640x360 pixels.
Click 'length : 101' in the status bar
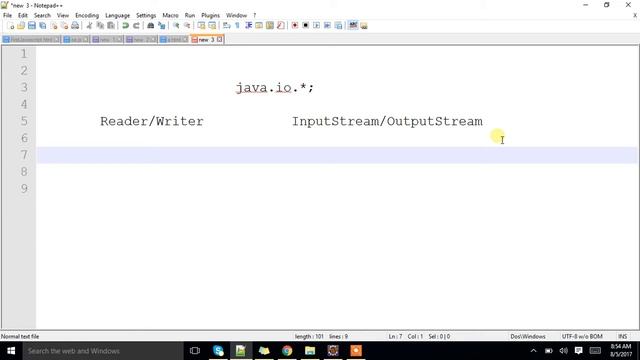(x=309, y=337)
